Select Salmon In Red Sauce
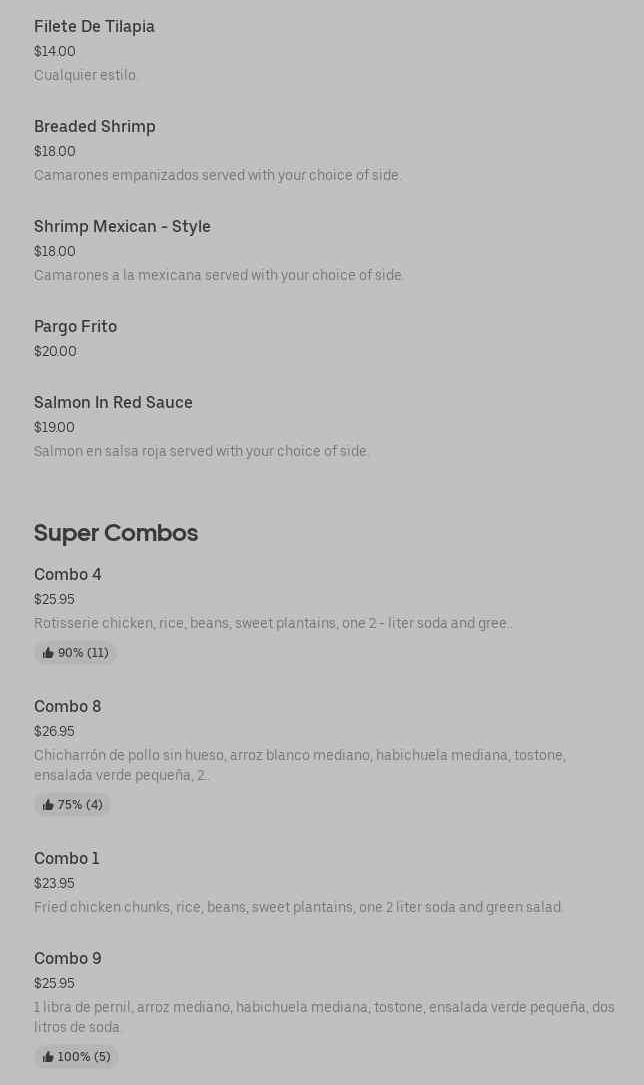 click(113, 402)
